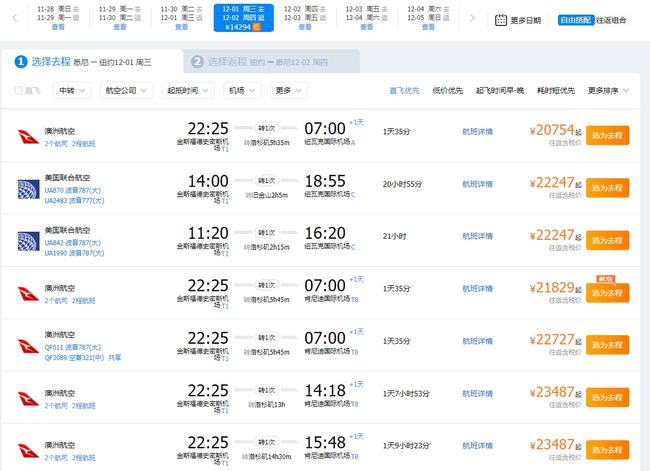Choose 选为去程 for the 11:20 United flight
Screen dimensions: 650x471
tap(607, 240)
